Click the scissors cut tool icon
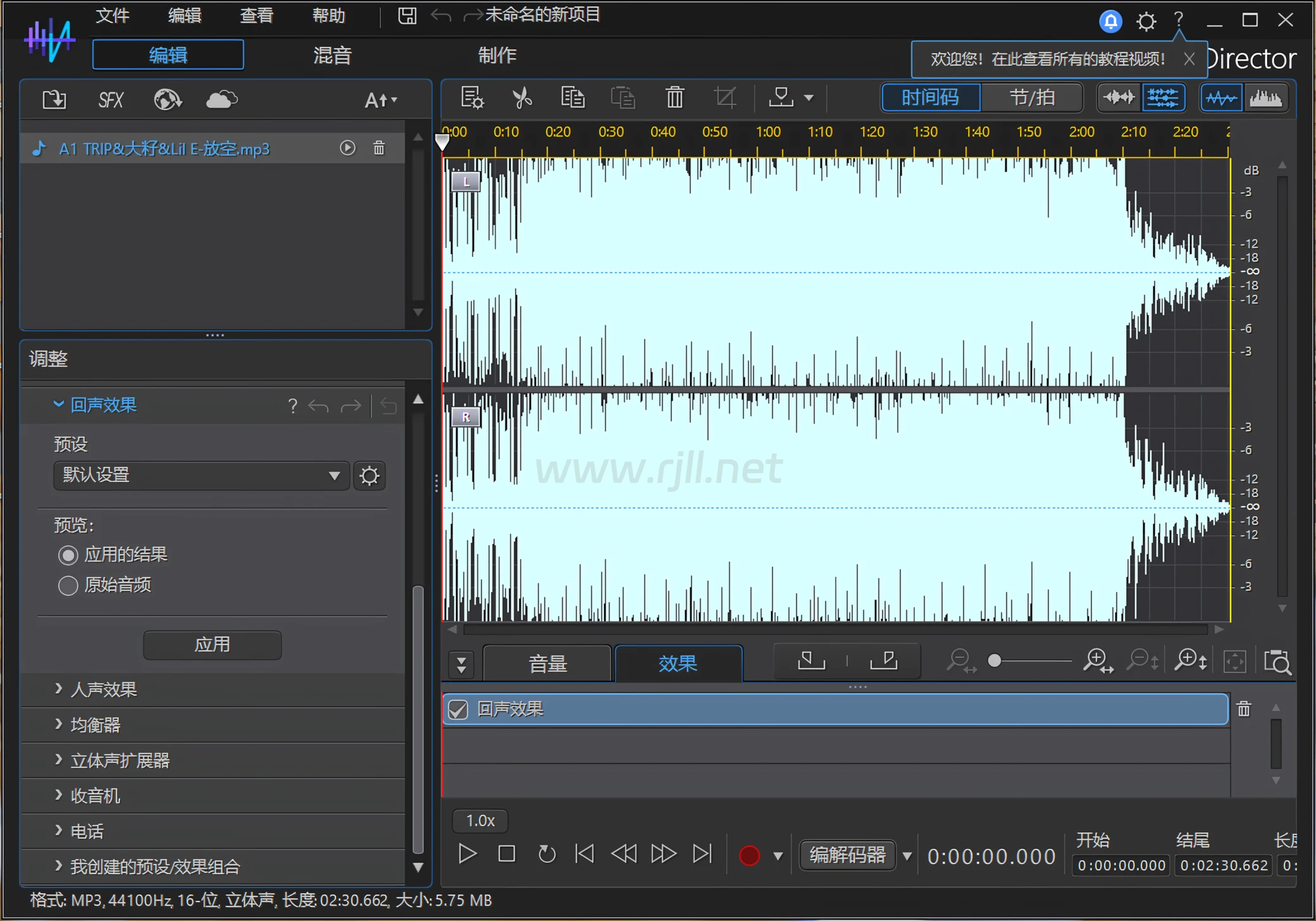 click(522, 98)
